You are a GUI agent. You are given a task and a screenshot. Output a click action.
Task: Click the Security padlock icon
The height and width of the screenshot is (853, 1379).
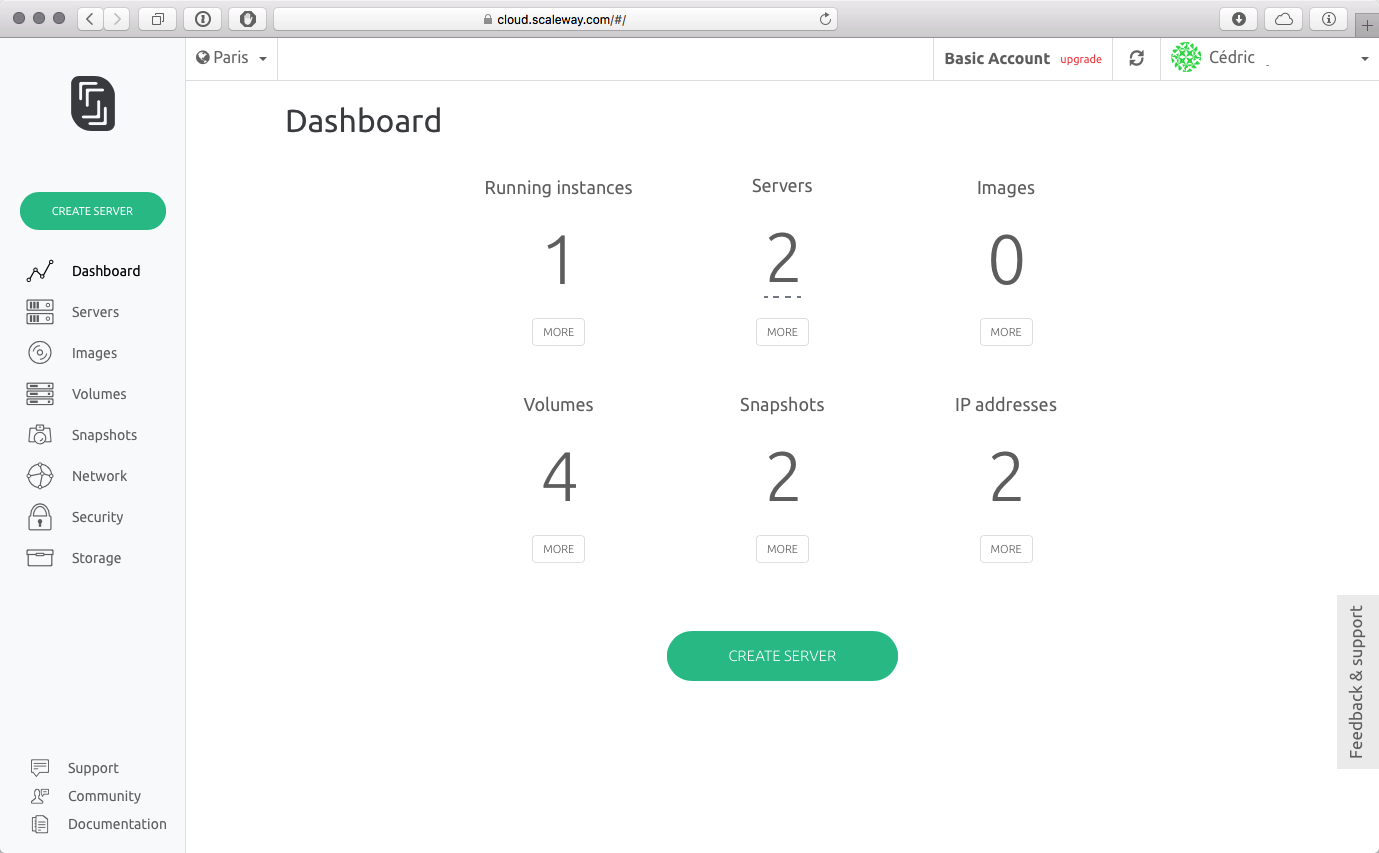pyautogui.click(x=40, y=517)
